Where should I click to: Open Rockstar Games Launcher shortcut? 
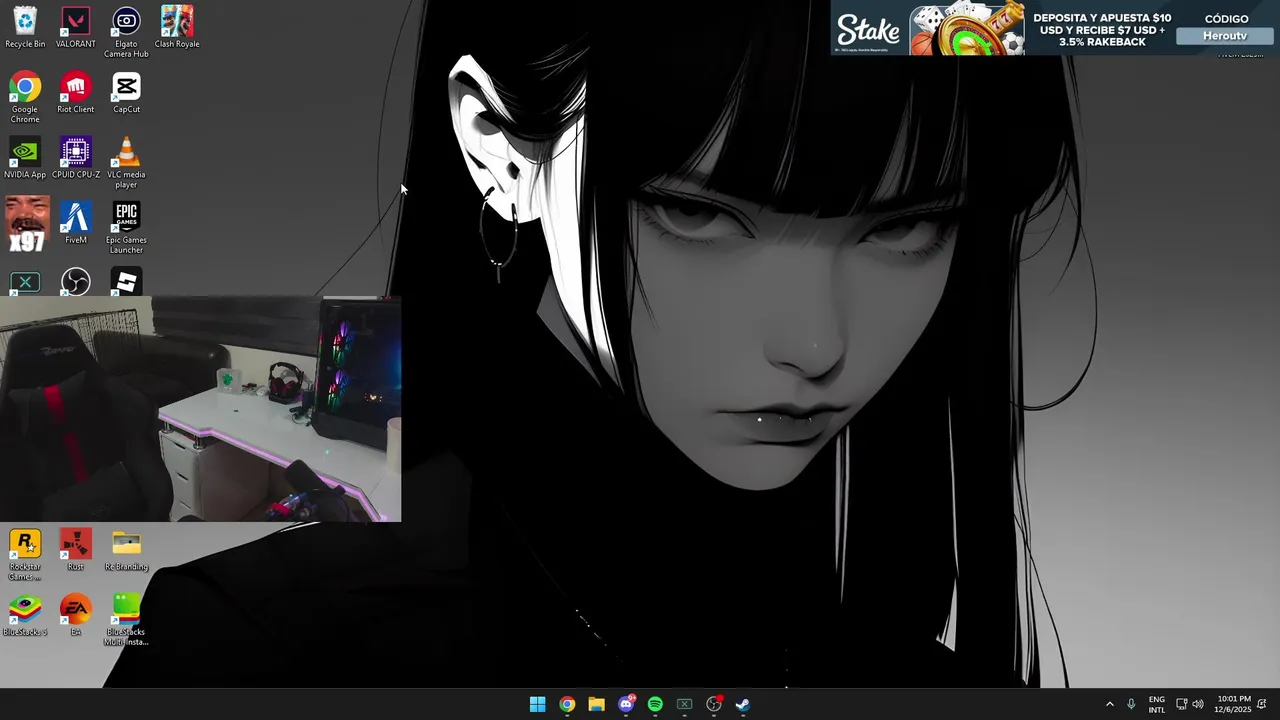point(25,555)
